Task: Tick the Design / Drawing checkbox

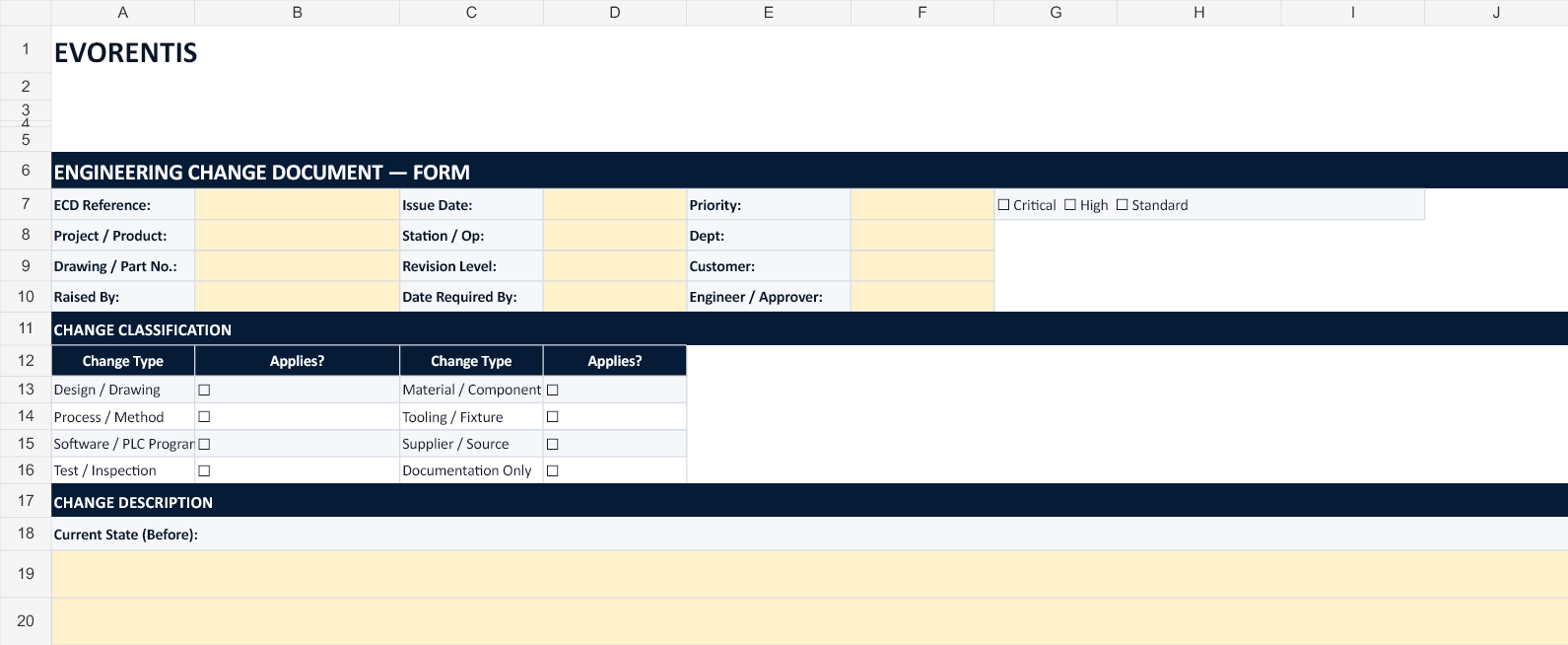Action: coord(204,390)
